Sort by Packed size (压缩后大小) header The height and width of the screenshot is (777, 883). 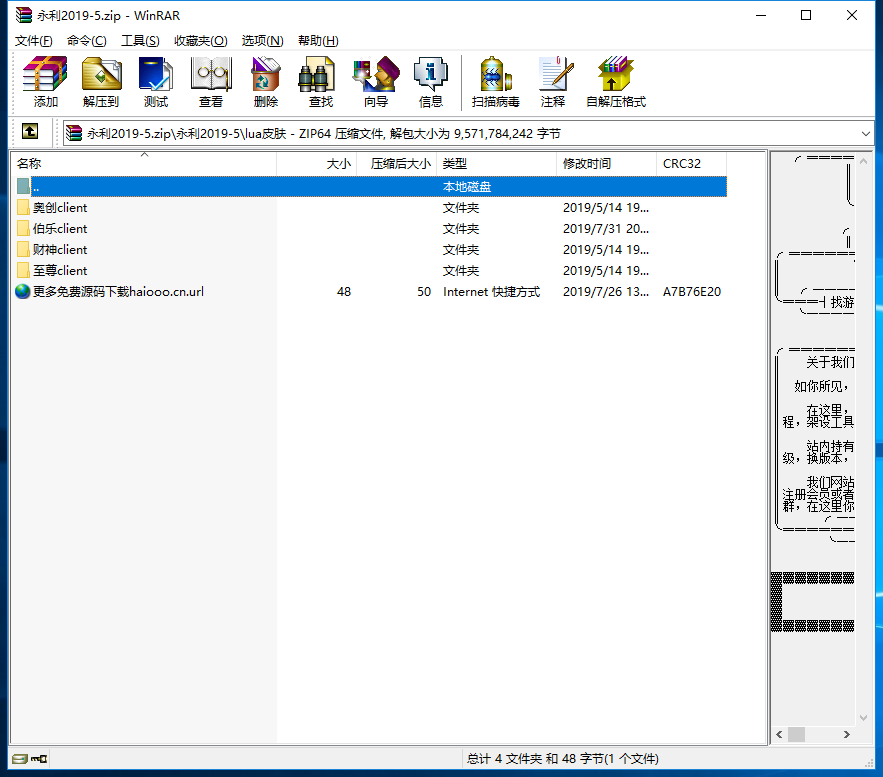point(396,164)
